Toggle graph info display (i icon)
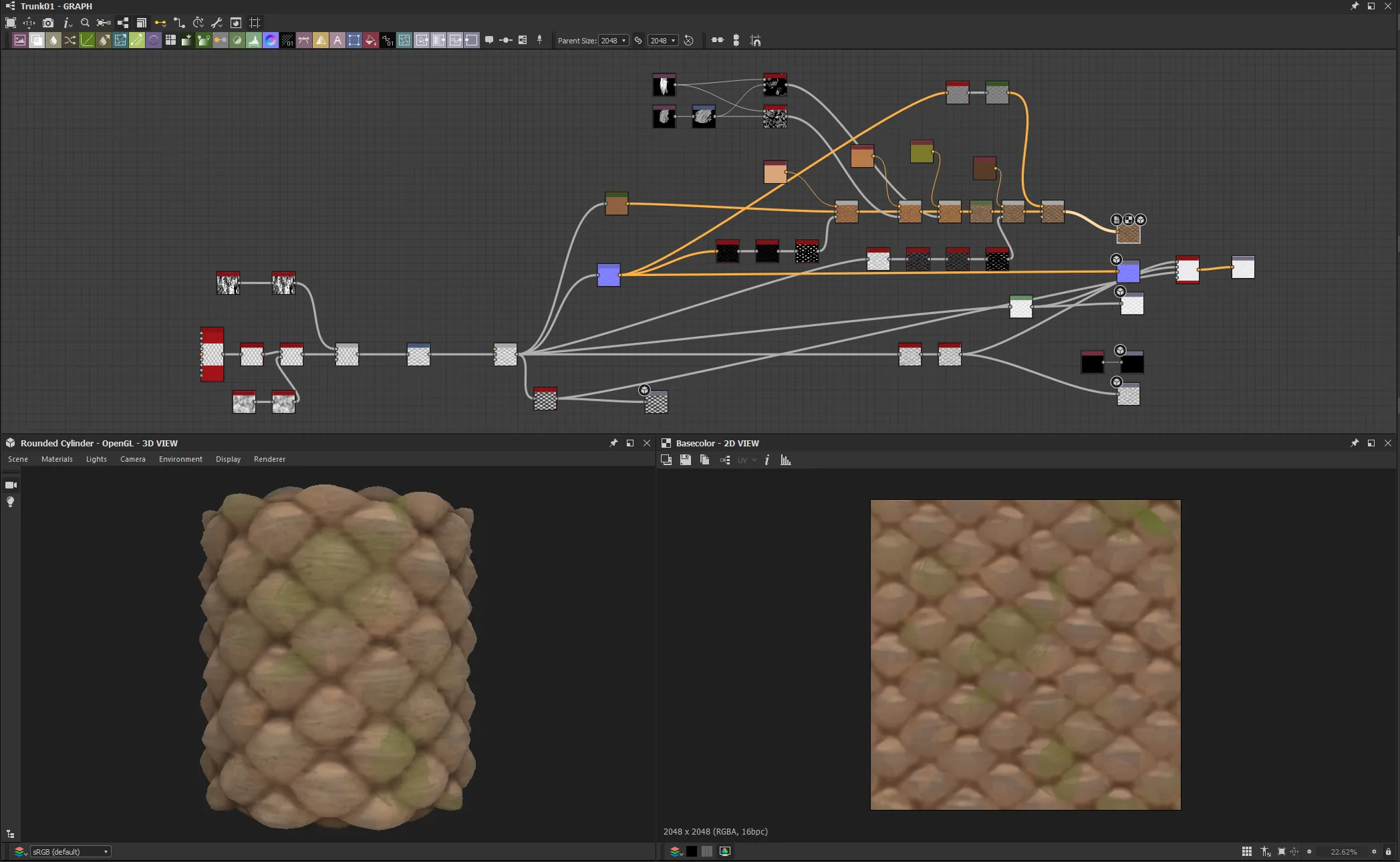This screenshot has height=862, width=1400. [66, 23]
